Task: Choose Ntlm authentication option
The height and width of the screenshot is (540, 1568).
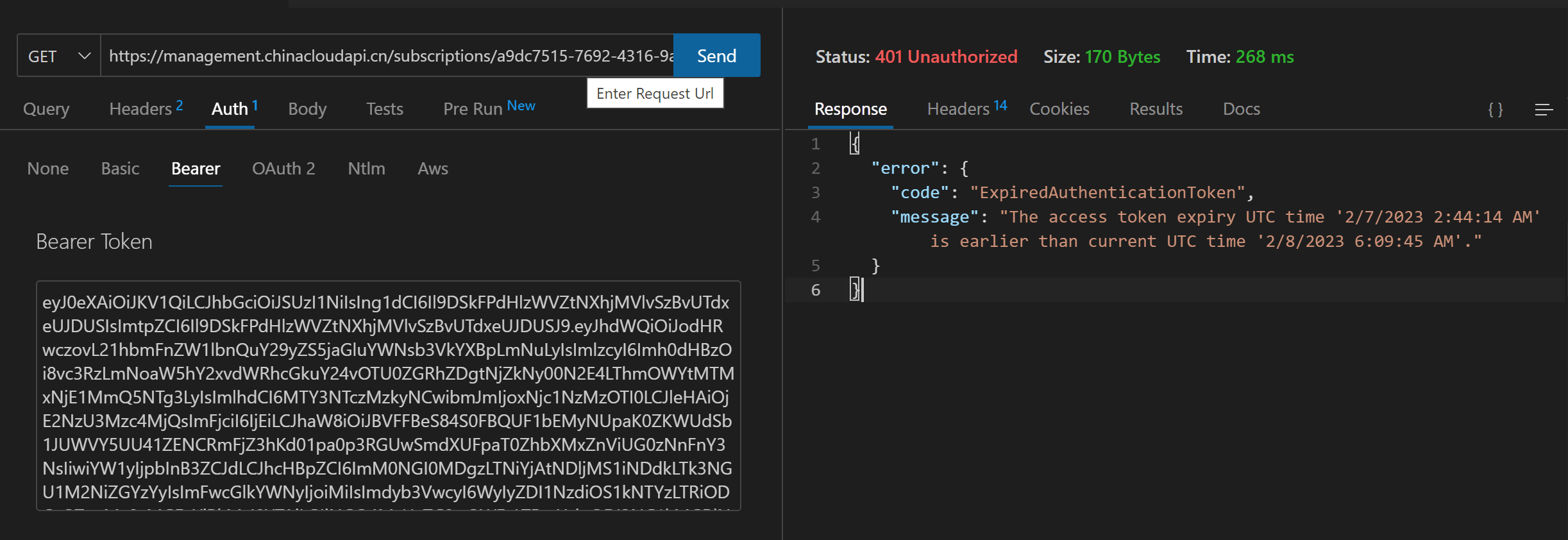Action: click(x=366, y=169)
